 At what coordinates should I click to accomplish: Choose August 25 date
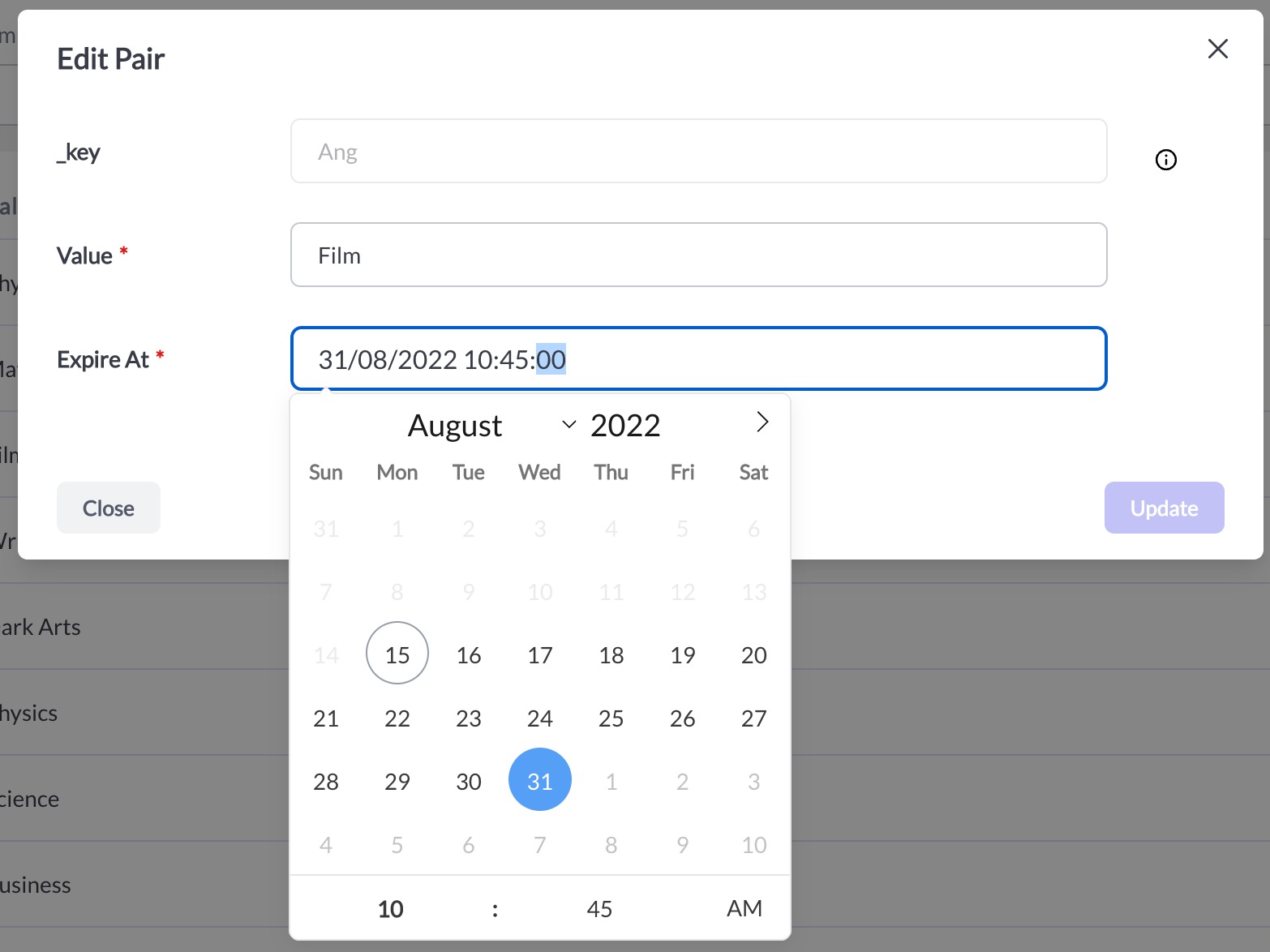click(611, 717)
